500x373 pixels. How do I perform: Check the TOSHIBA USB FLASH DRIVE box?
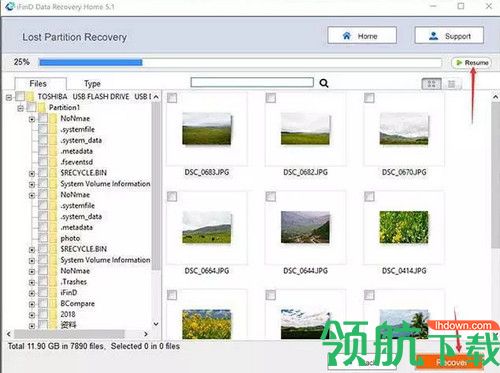click(20, 97)
